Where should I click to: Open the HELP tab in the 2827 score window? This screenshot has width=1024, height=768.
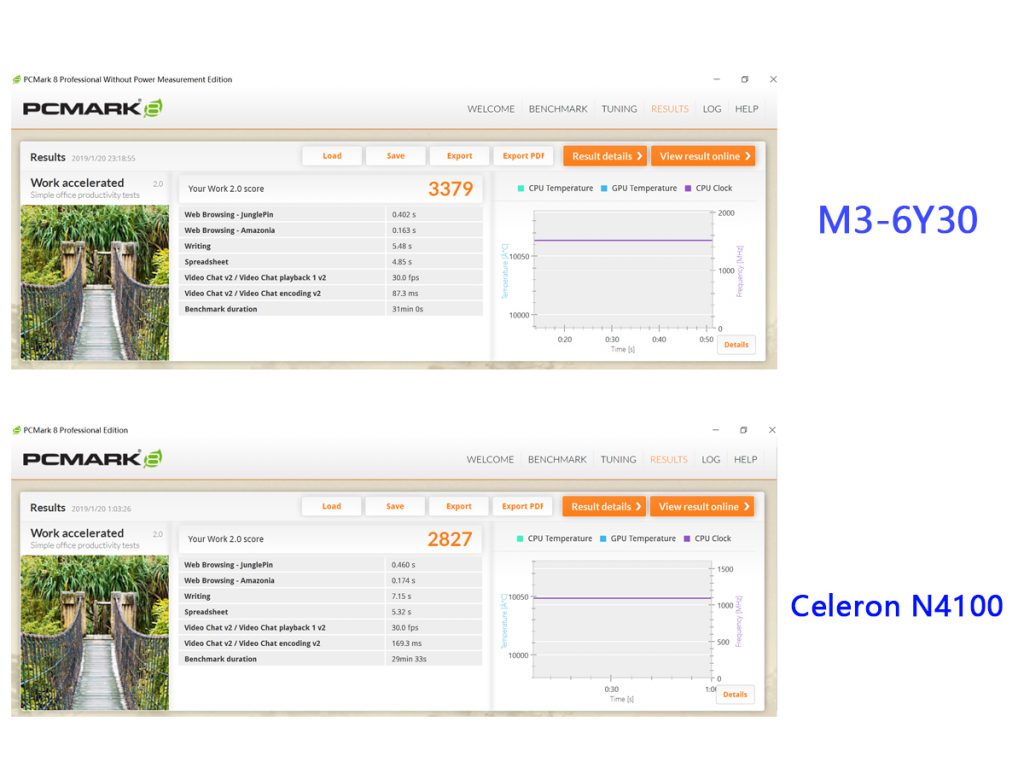745,460
